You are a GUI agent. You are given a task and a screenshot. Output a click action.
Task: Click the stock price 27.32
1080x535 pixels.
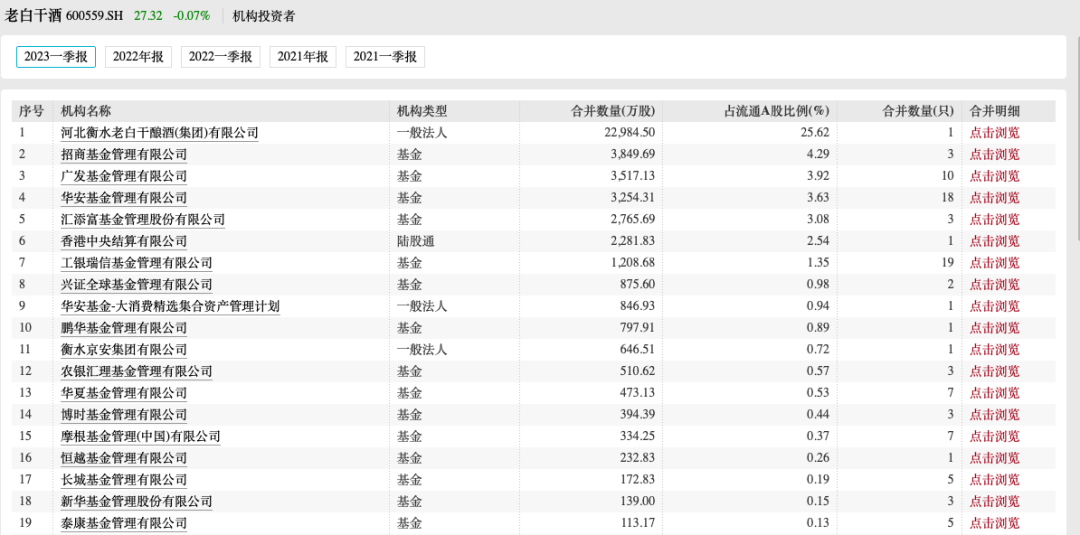149,16
